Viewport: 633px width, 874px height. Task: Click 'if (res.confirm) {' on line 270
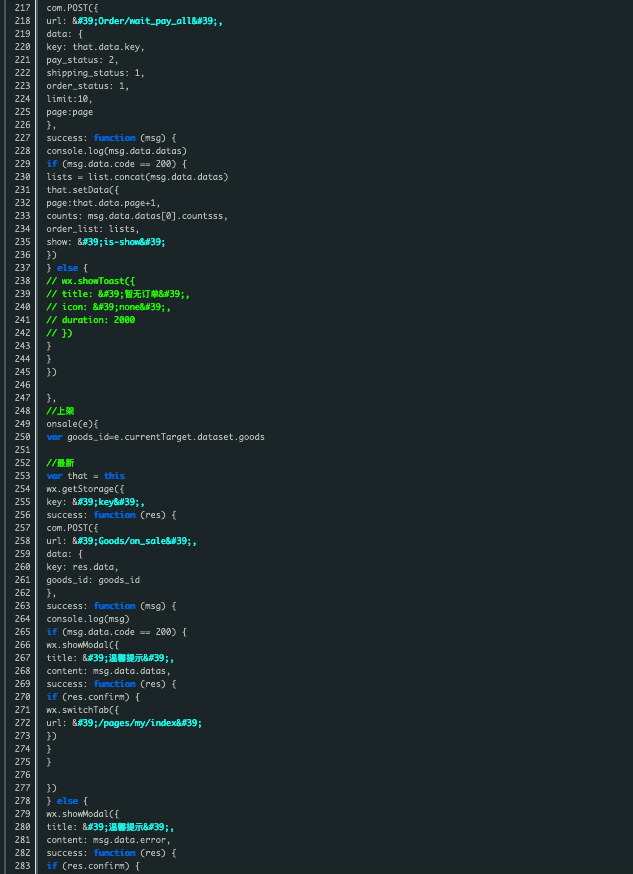pyautogui.click(x=93, y=697)
